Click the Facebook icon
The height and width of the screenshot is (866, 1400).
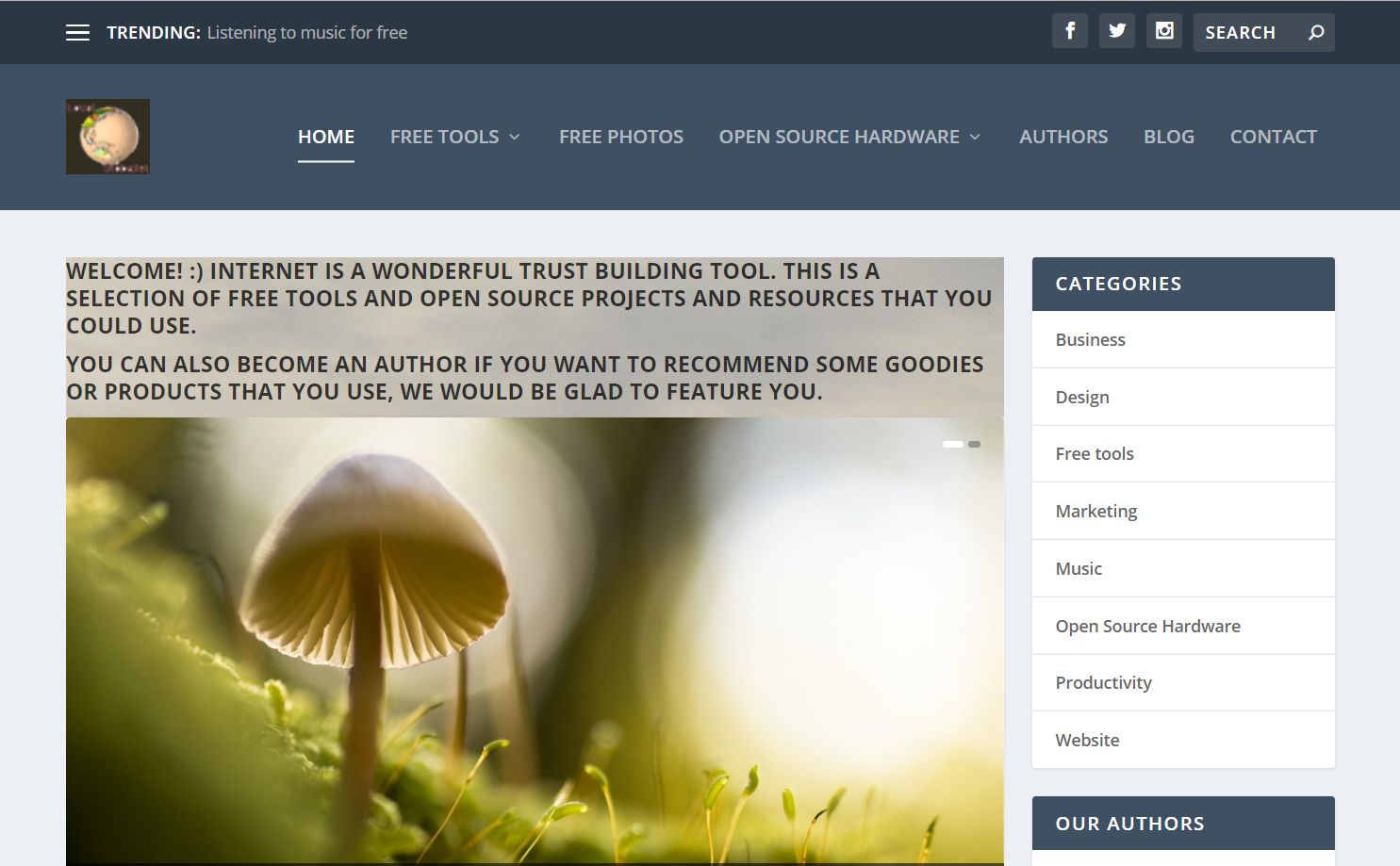click(1069, 31)
